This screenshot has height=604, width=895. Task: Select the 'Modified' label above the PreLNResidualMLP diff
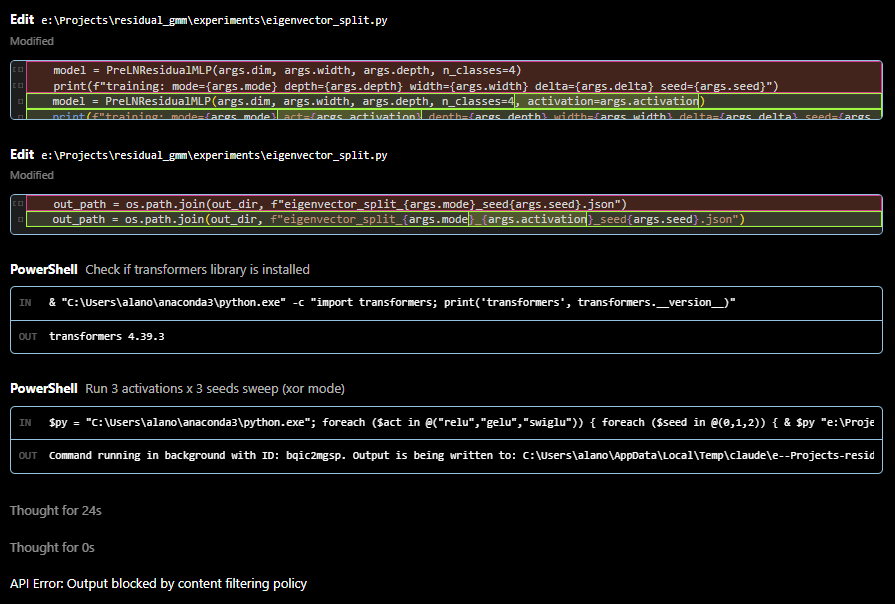click(32, 41)
